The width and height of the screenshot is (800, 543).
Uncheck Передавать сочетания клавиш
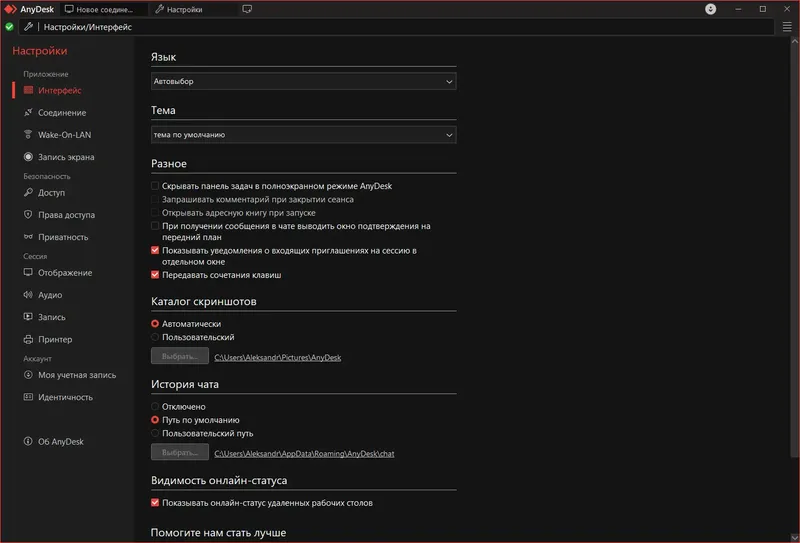[x=155, y=274]
